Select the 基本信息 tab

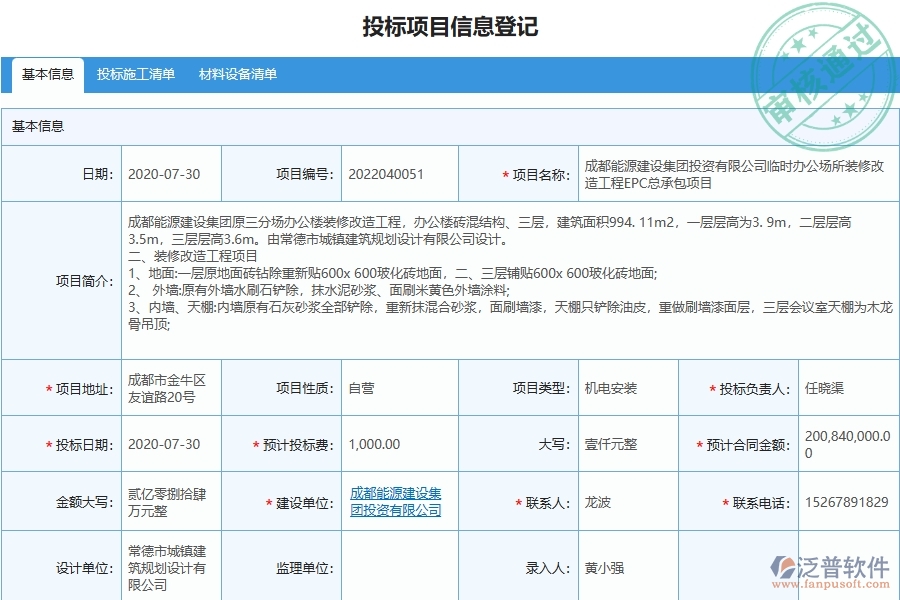pos(48,73)
